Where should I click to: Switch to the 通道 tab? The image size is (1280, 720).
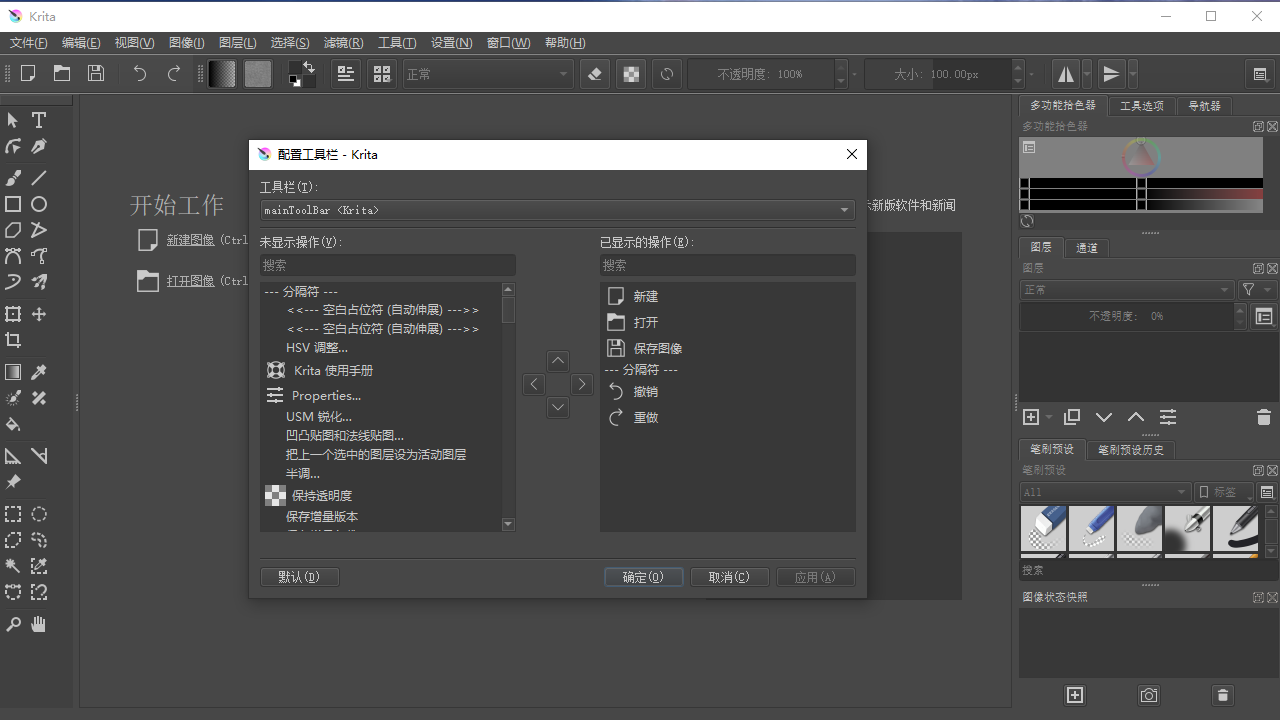(1086, 247)
